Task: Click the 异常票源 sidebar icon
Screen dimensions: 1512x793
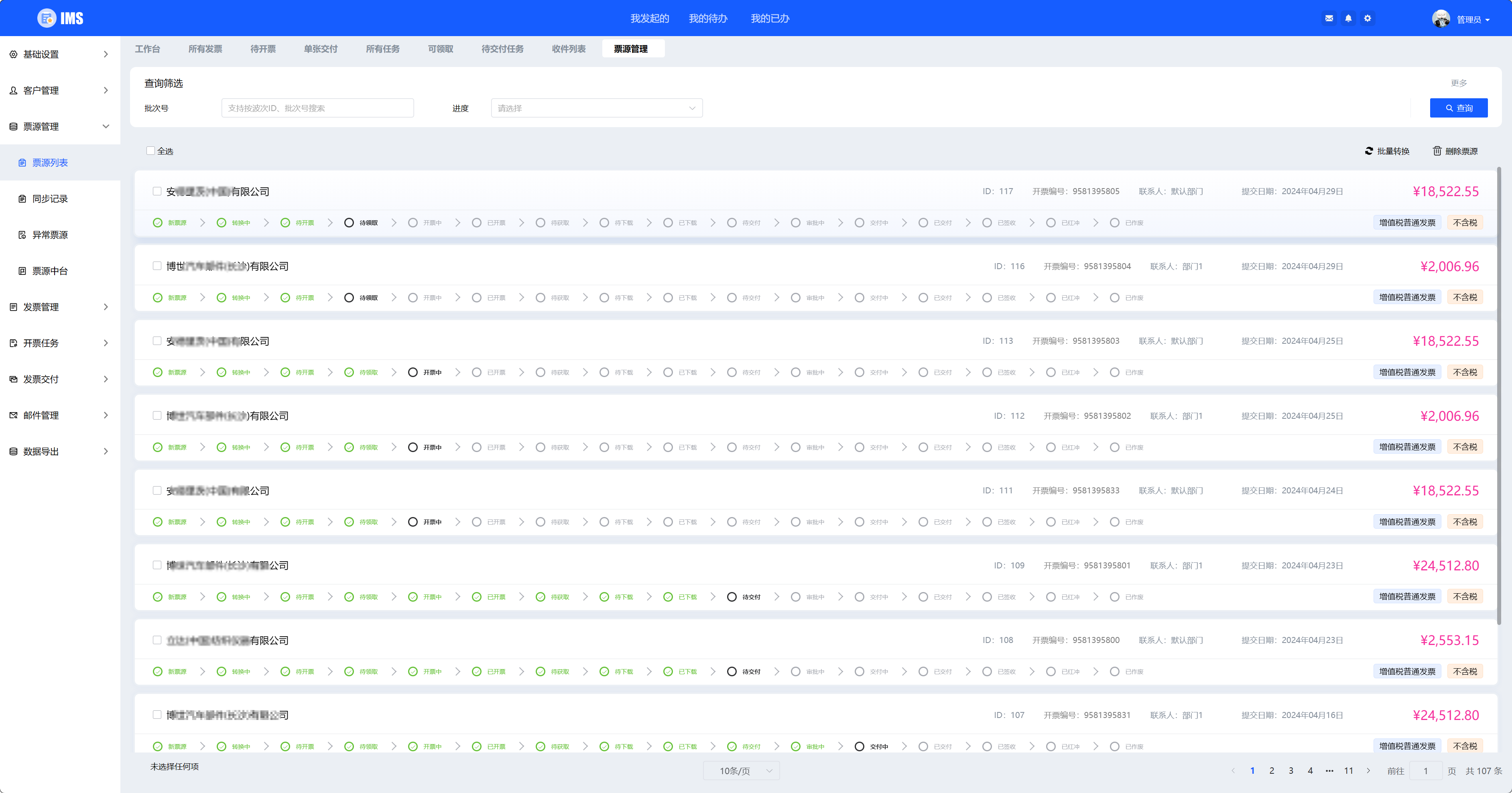Action: click(x=22, y=235)
